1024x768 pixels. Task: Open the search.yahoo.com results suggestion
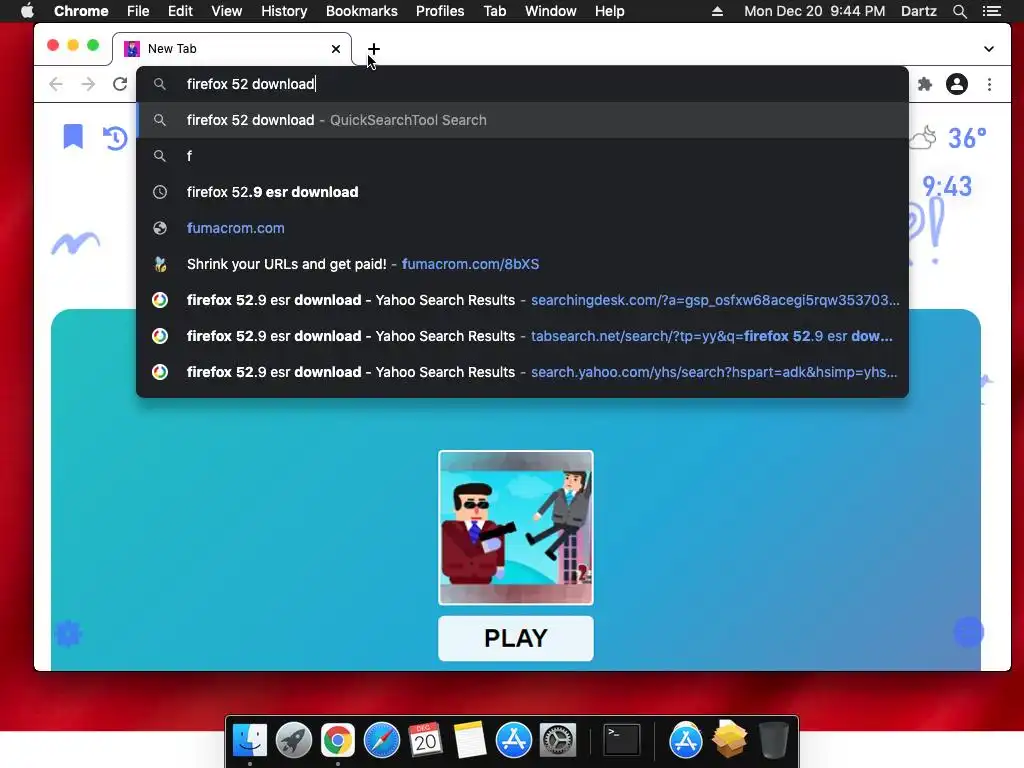pos(522,372)
